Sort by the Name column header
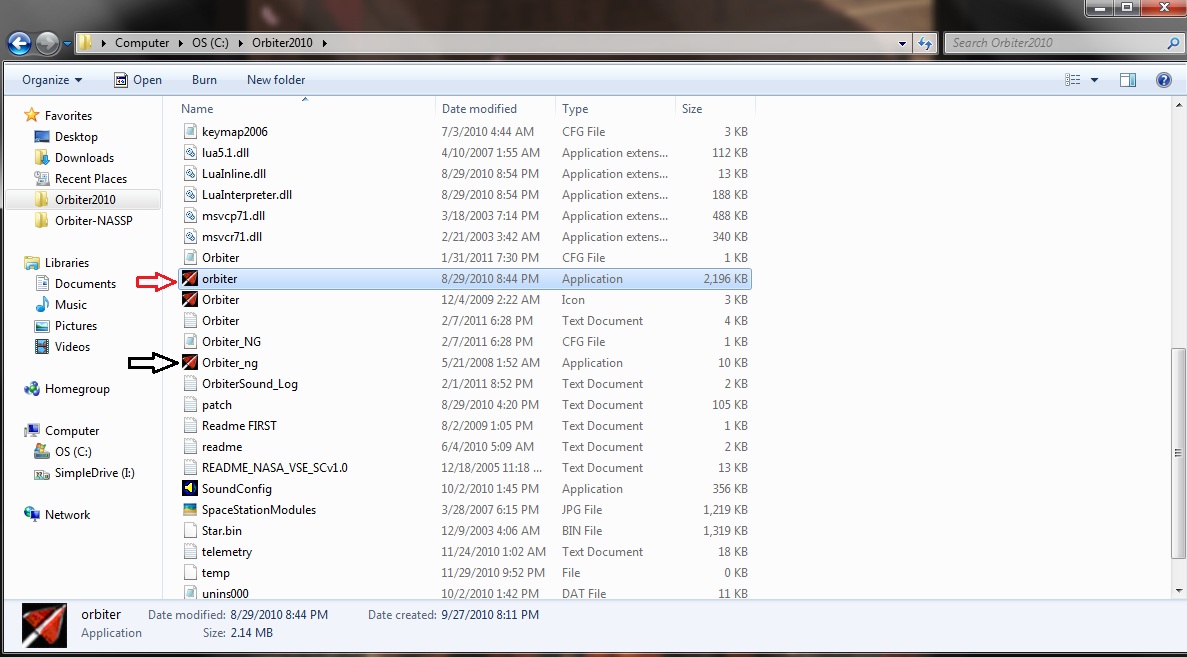The image size is (1187, 657). (x=197, y=109)
